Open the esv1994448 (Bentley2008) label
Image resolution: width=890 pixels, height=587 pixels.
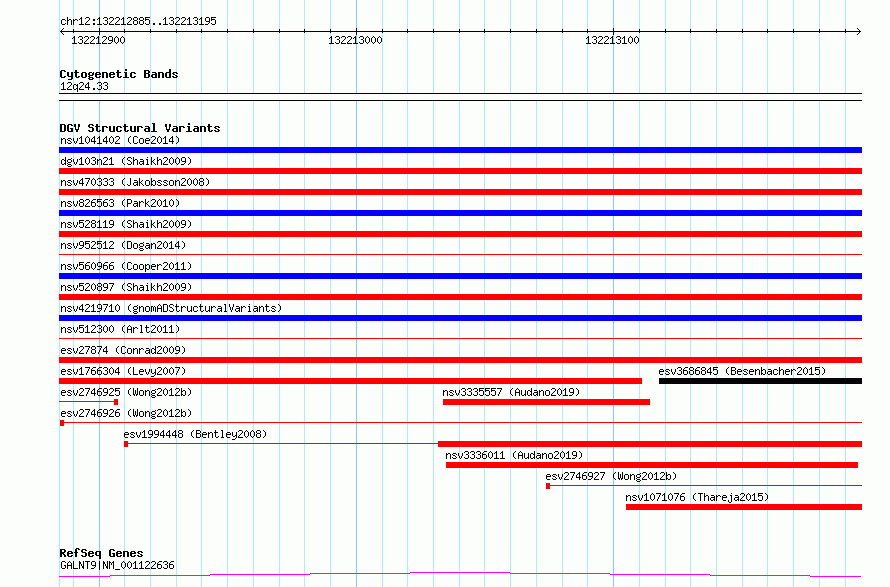click(x=195, y=434)
